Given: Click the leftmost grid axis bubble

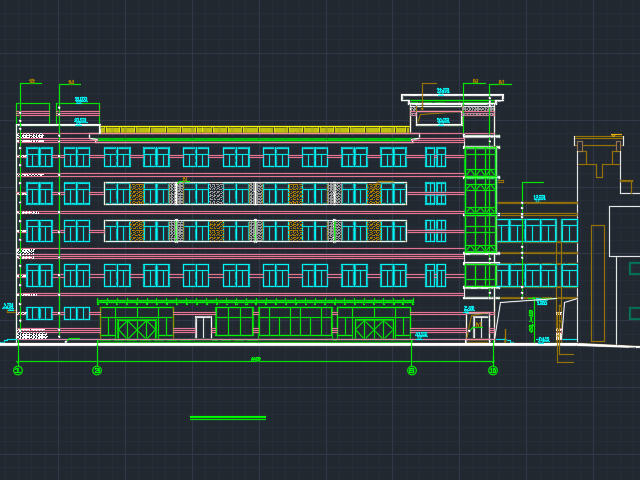Looking at the screenshot, I should click(x=18, y=370).
